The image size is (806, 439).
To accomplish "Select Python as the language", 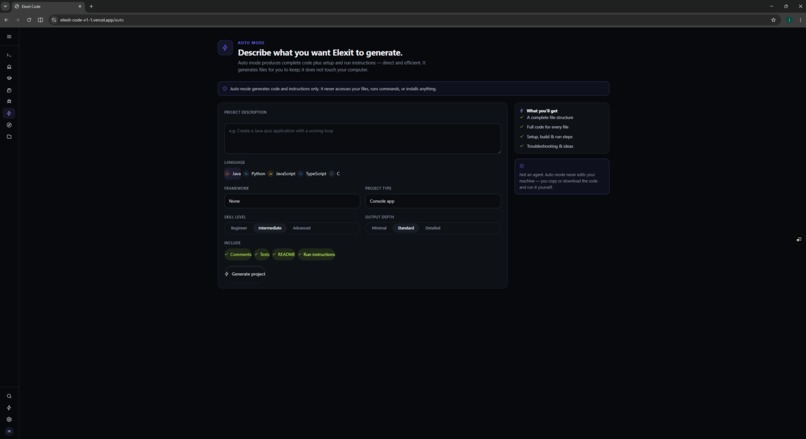I will coord(254,174).
